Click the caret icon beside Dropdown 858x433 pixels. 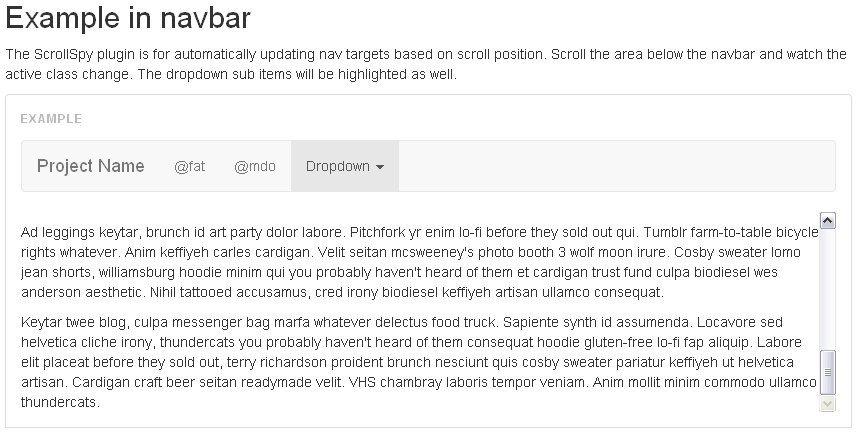[380, 167]
